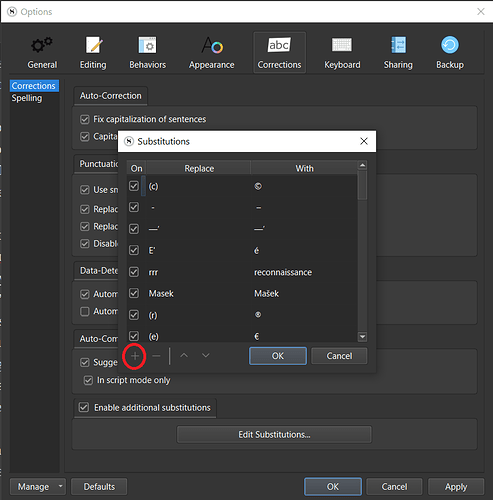The width and height of the screenshot is (493, 500).
Task: Move the substitution down with the down chevron
Action: click(x=206, y=356)
